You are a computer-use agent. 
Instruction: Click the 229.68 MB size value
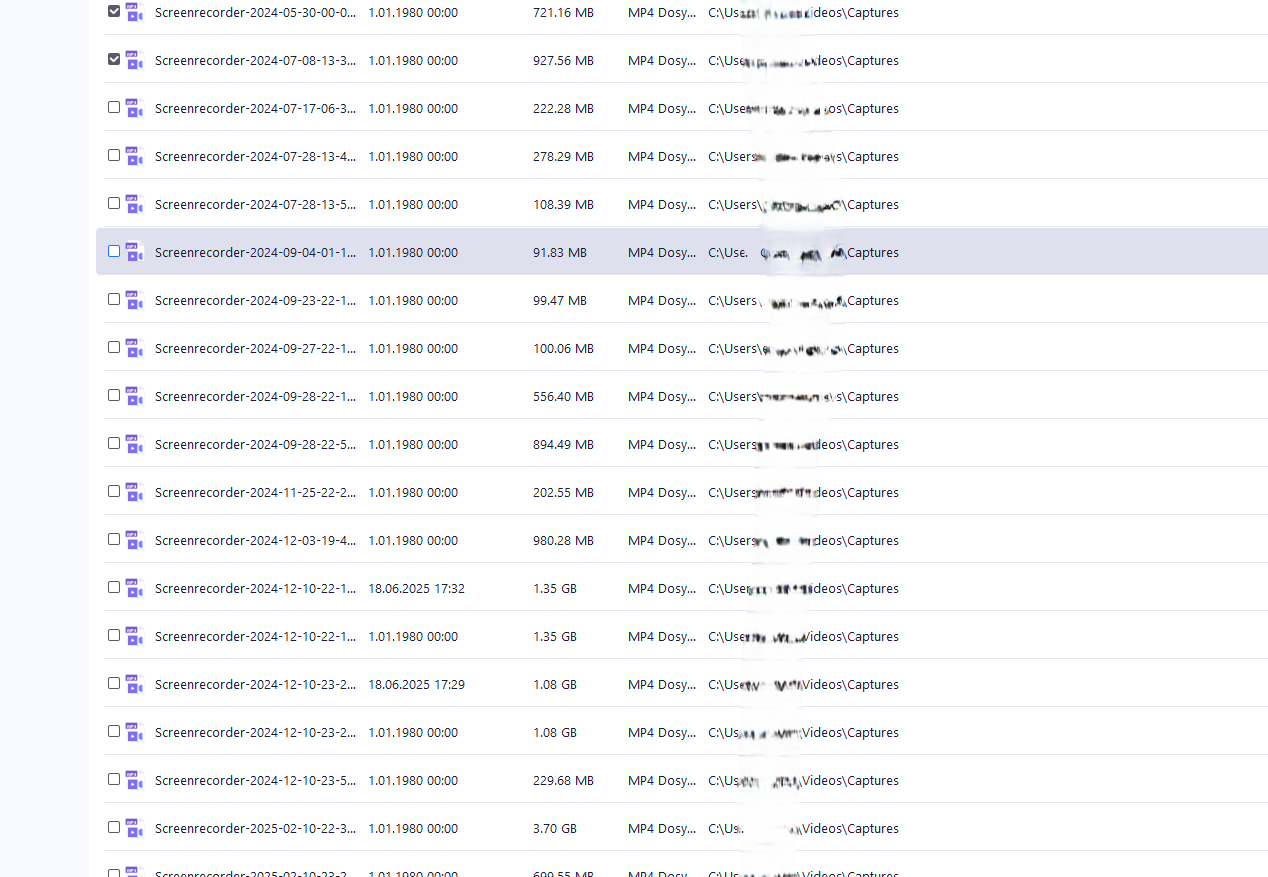click(x=563, y=780)
